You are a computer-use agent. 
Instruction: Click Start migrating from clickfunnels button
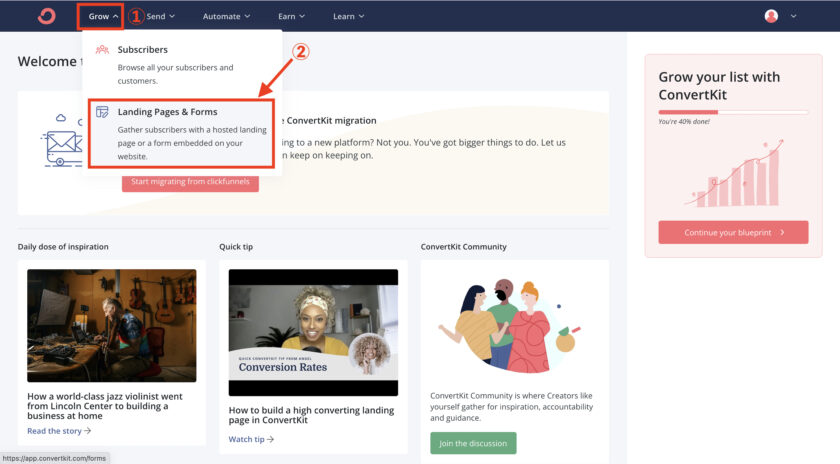coord(190,182)
